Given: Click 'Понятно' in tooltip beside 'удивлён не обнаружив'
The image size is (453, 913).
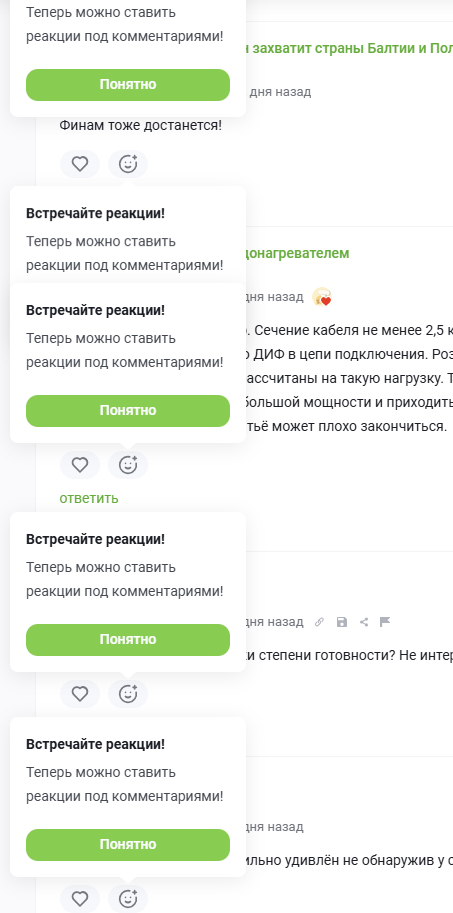Looking at the screenshot, I should click(128, 845).
